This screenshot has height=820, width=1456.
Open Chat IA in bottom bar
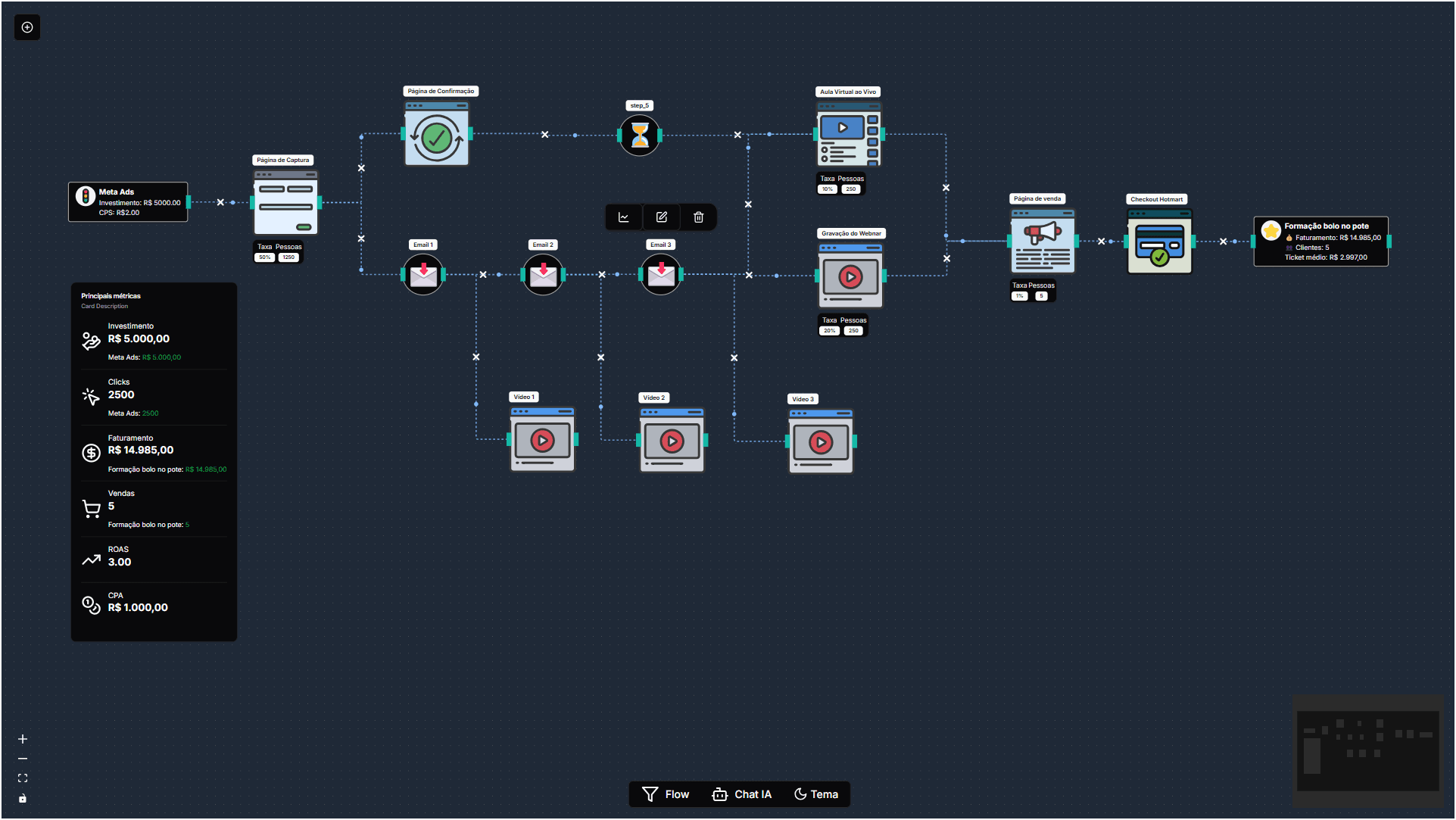[x=742, y=794]
